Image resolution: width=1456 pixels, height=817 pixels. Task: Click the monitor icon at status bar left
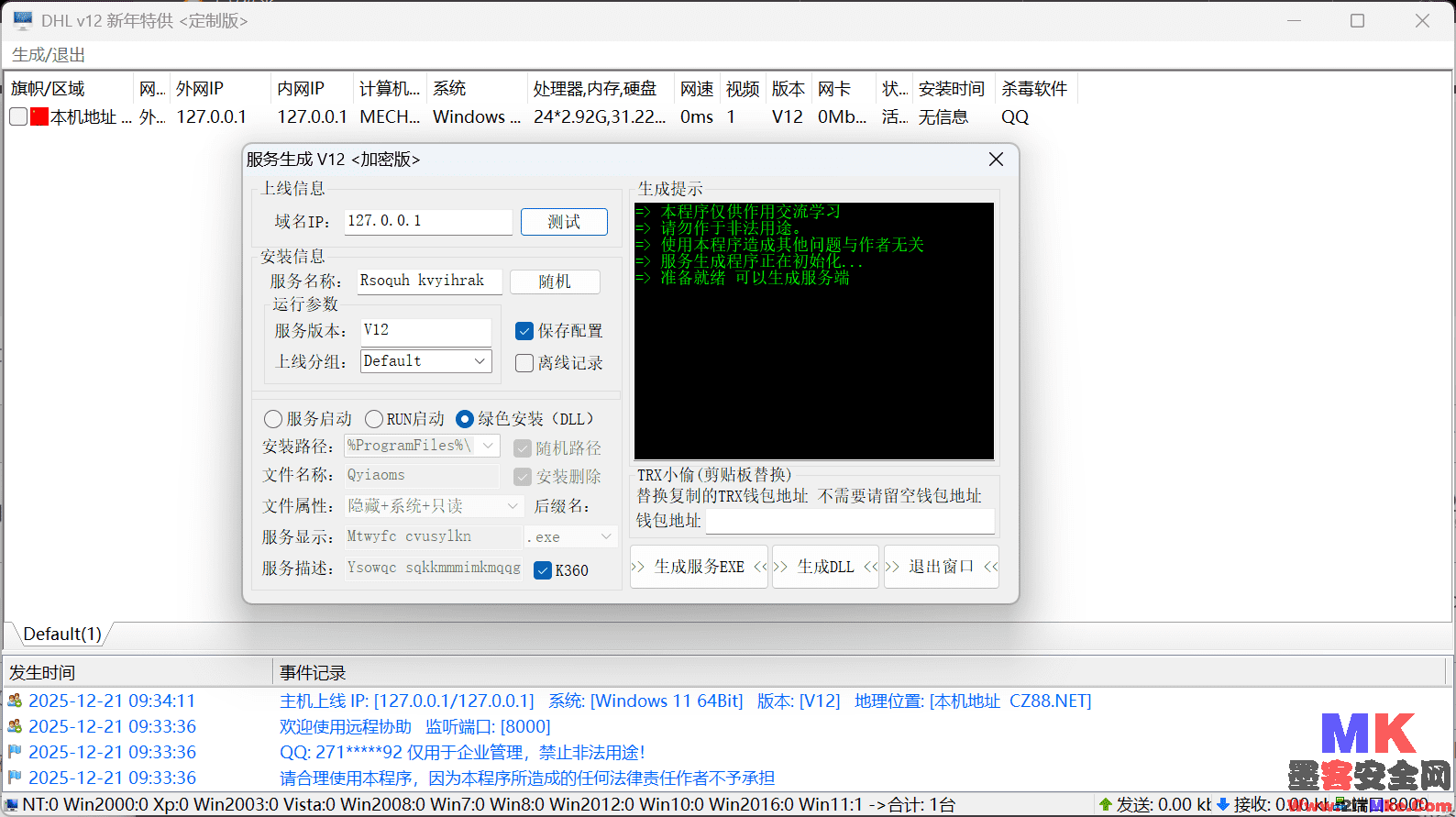coord(11,804)
